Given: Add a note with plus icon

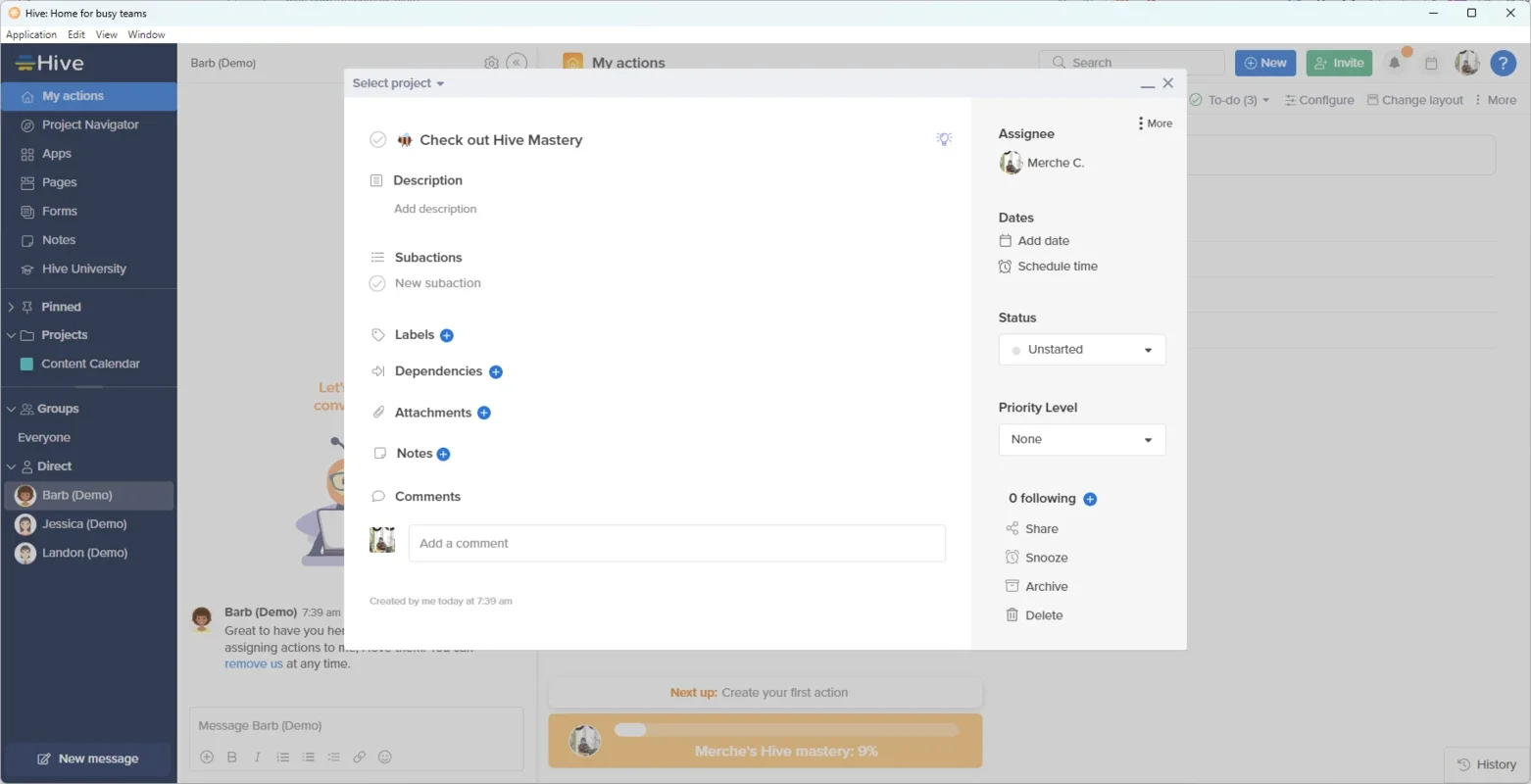Looking at the screenshot, I should coord(443,454).
